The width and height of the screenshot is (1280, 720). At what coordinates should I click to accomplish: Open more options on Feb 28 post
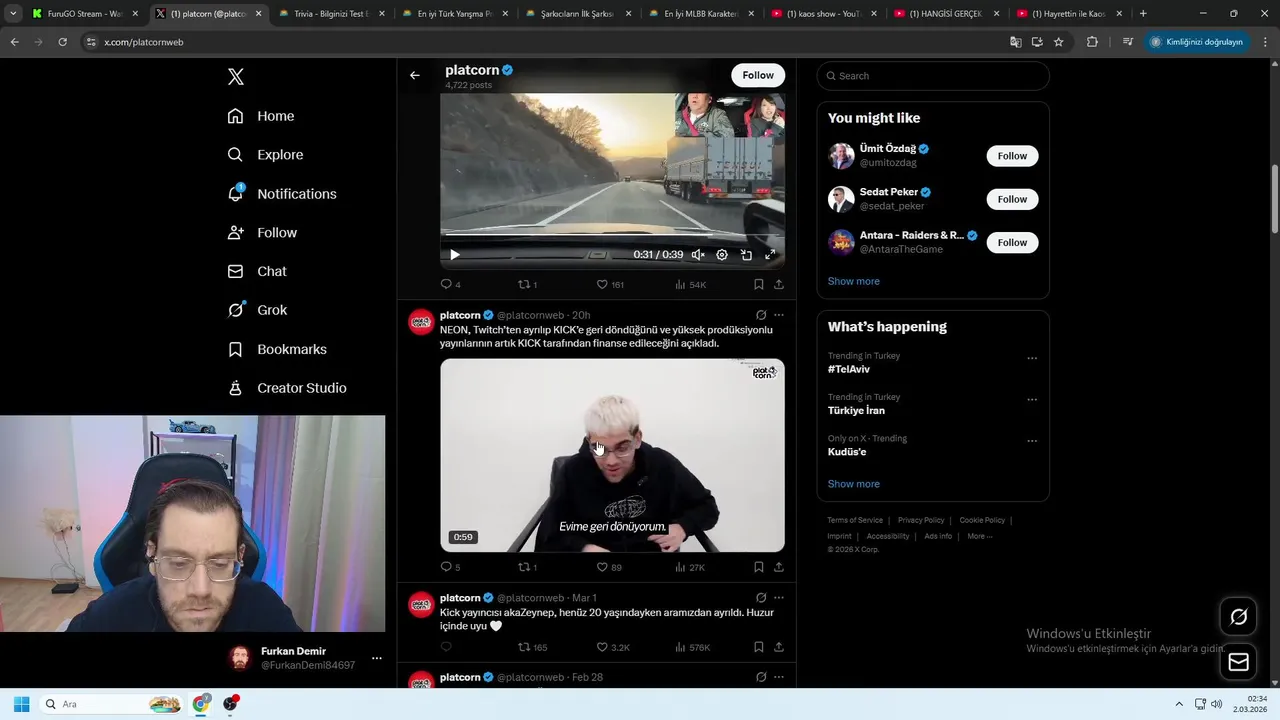tap(779, 677)
